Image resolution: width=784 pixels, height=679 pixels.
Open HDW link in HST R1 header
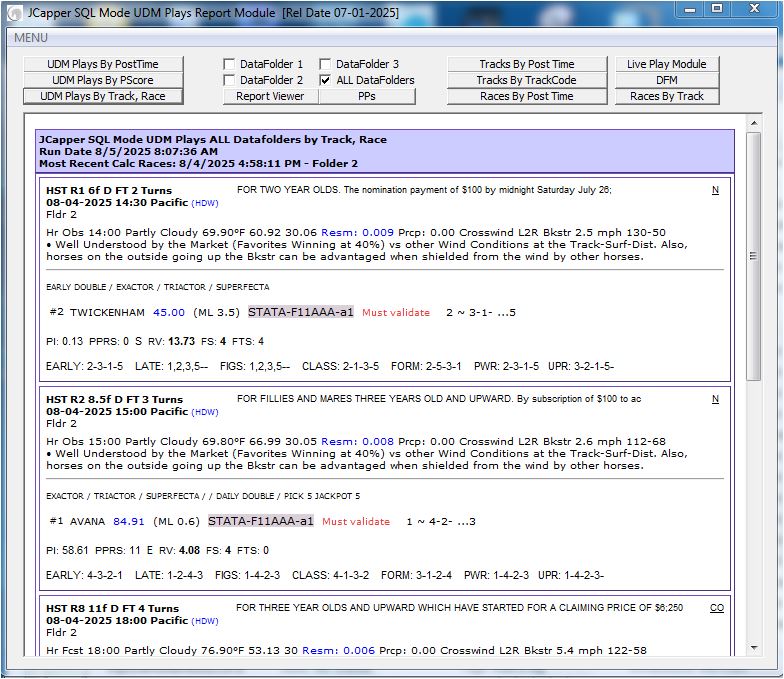(x=205, y=204)
